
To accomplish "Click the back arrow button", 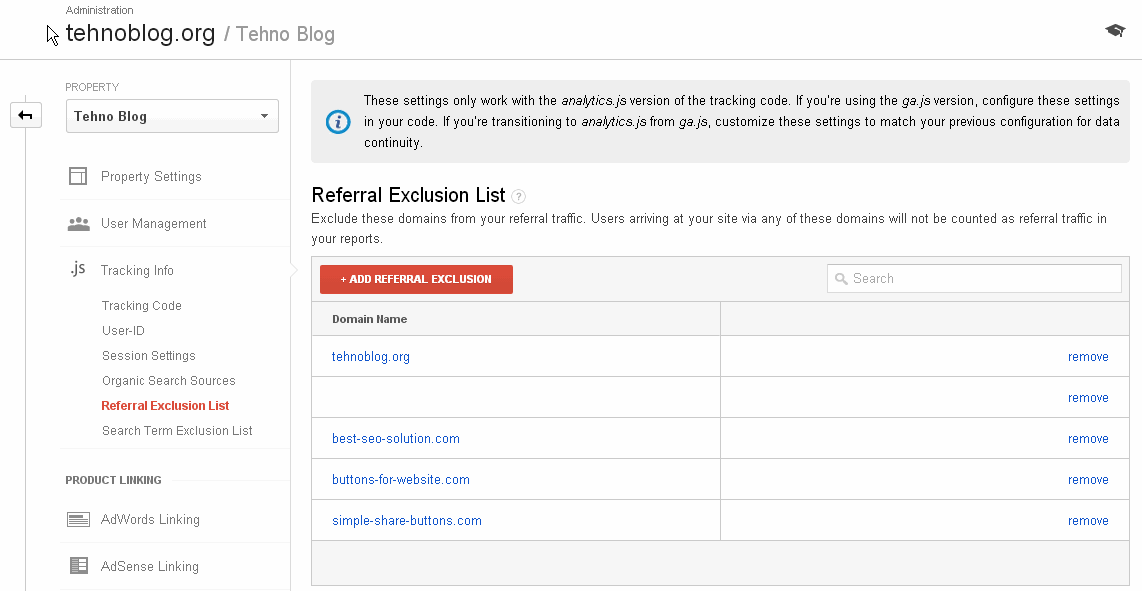I will pos(25,115).
